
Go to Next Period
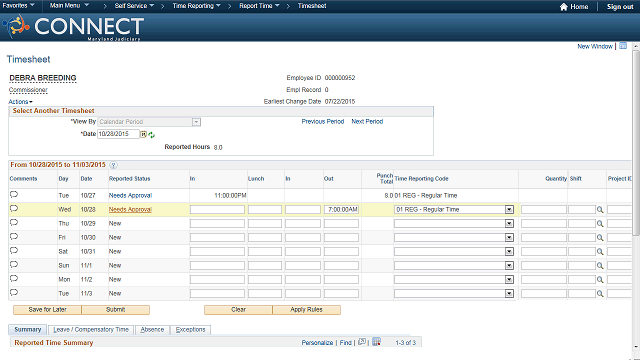367,122
